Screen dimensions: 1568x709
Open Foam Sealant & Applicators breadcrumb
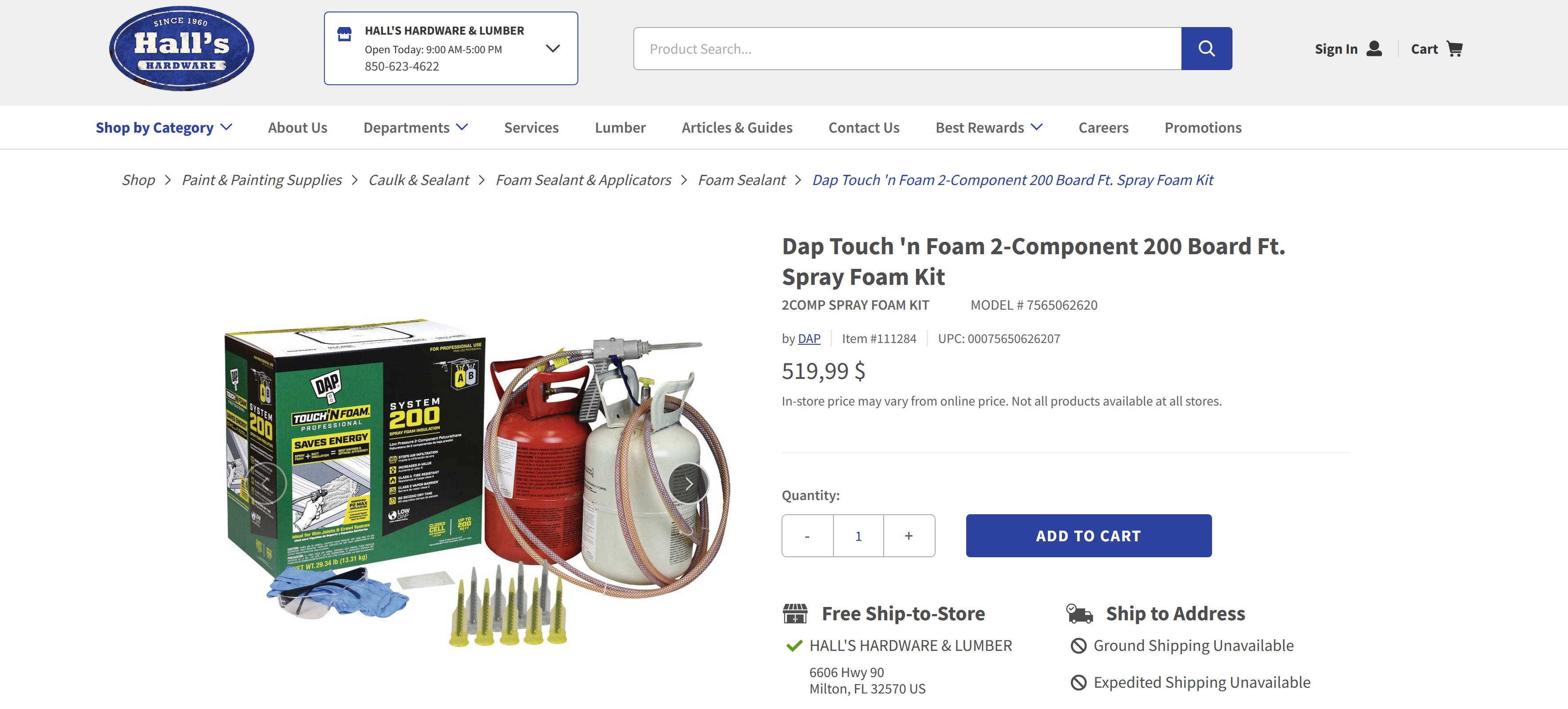[x=583, y=180]
